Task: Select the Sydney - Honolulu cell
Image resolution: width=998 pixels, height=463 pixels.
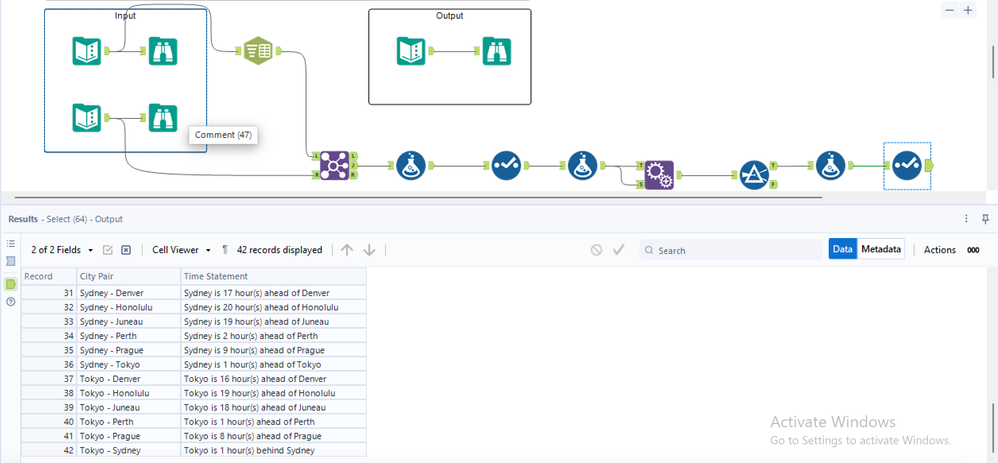Action: tap(129, 307)
